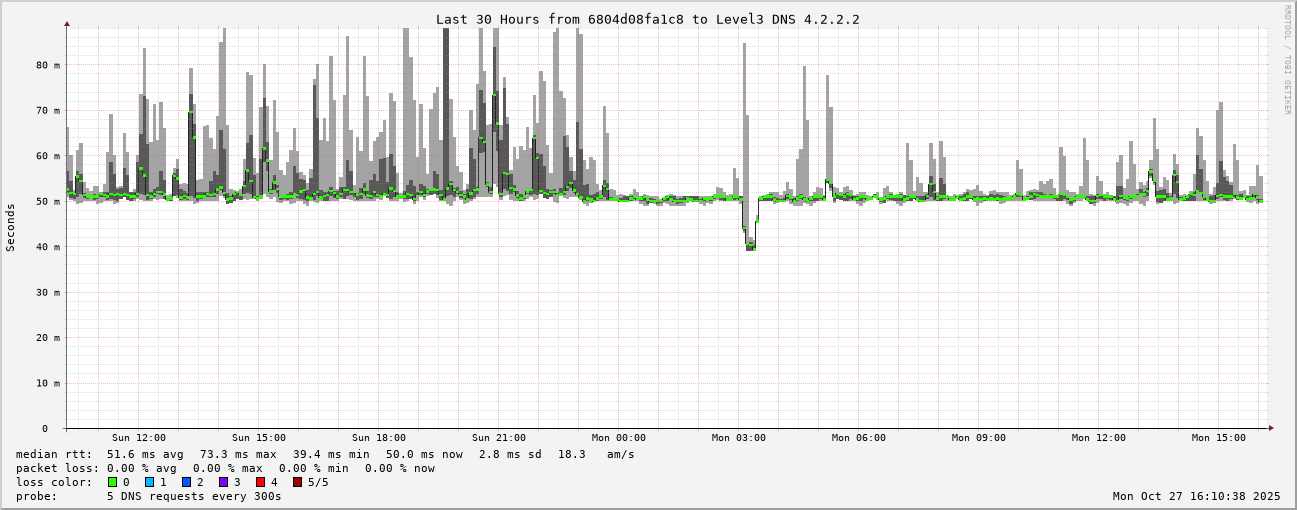Screen dimensions: 1297x510
Task: Click the '50 m' y-axis tick label
Action: [48, 201]
